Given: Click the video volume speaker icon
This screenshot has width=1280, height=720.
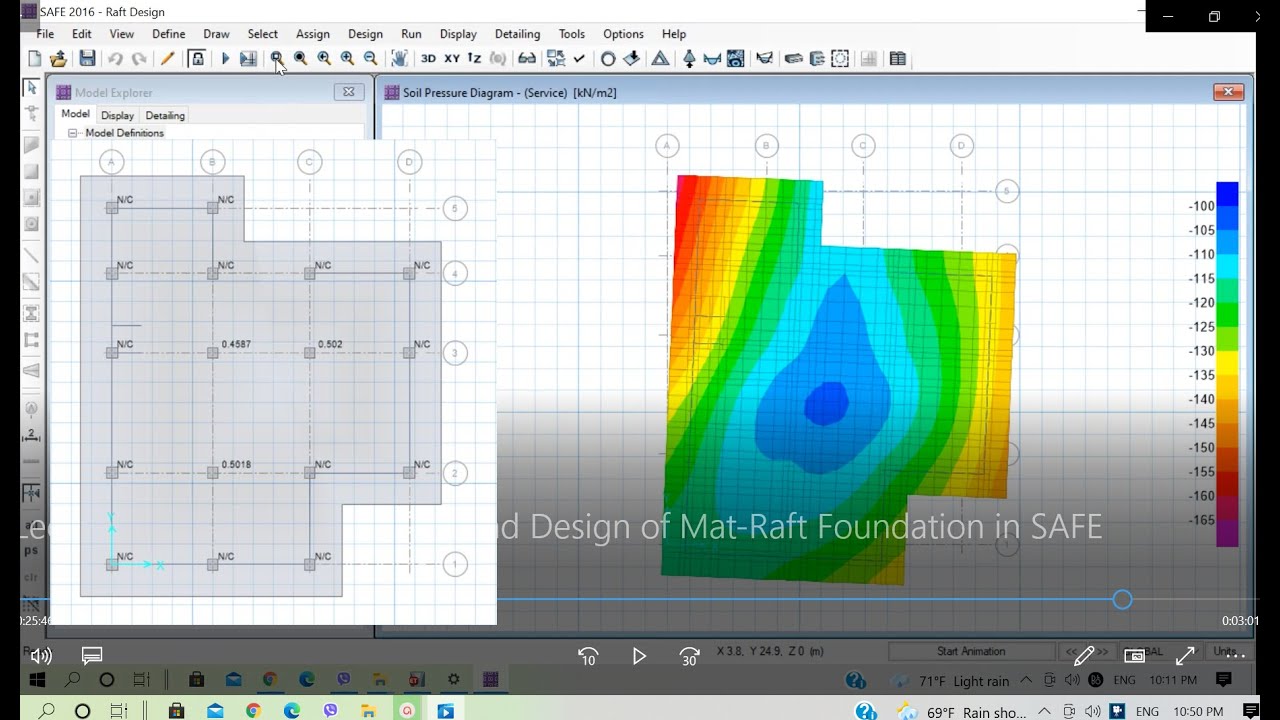Looking at the screenshot, I should click(x=41, y=656).
